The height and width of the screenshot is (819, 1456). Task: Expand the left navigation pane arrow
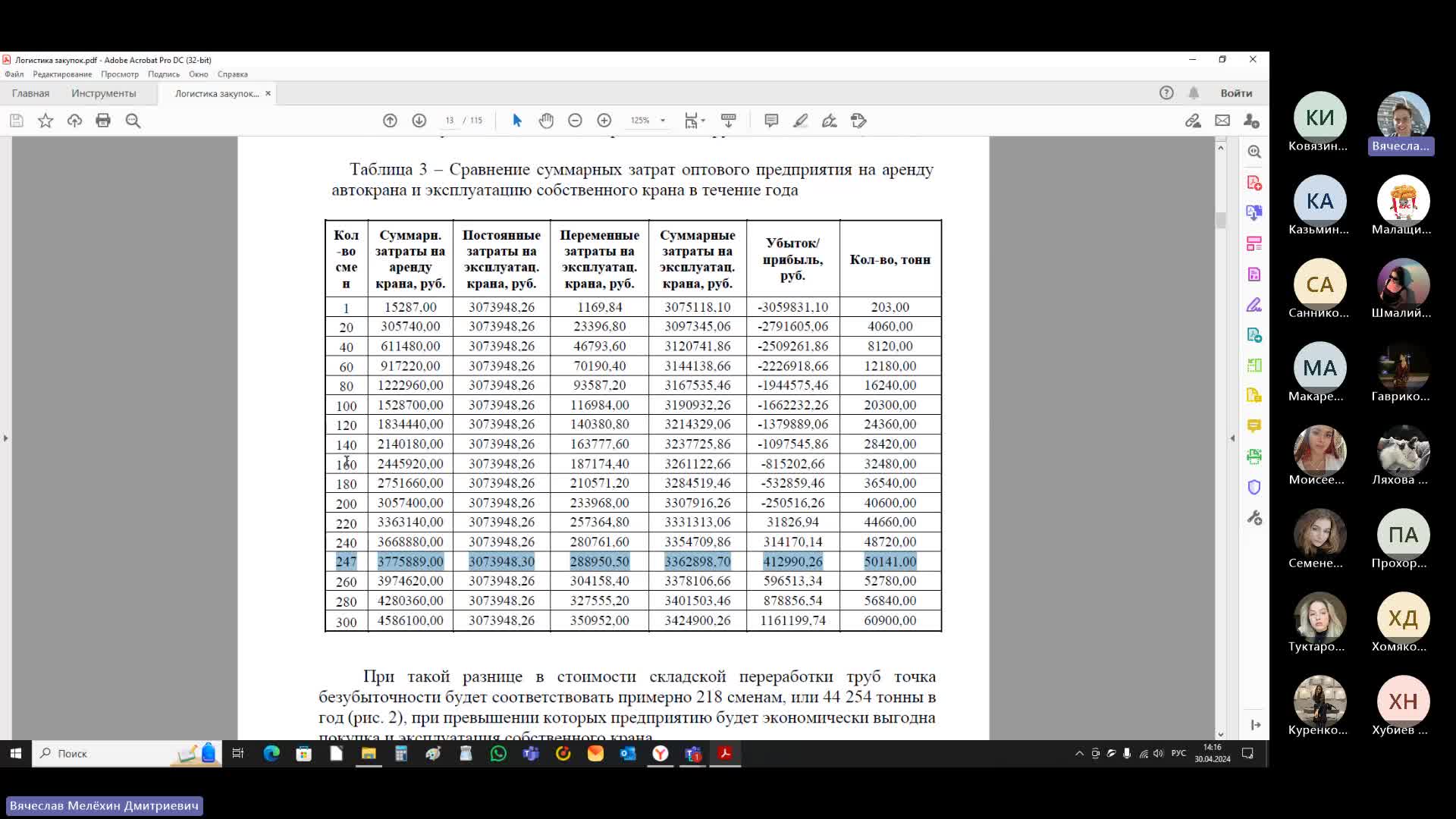pyautogui.click(x=5, y=438)
